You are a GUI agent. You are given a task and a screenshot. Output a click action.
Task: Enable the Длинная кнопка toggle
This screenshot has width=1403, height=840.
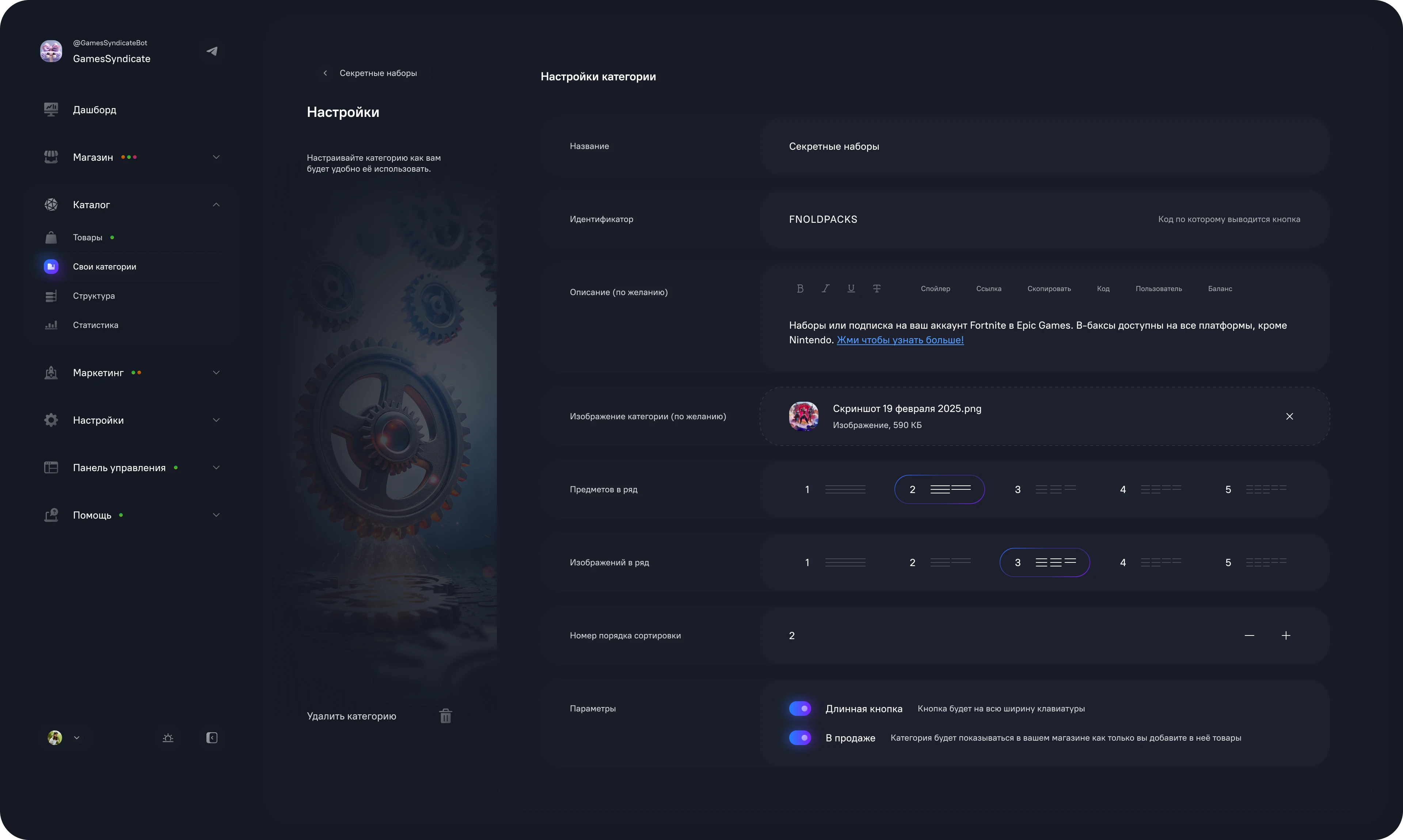800,708
